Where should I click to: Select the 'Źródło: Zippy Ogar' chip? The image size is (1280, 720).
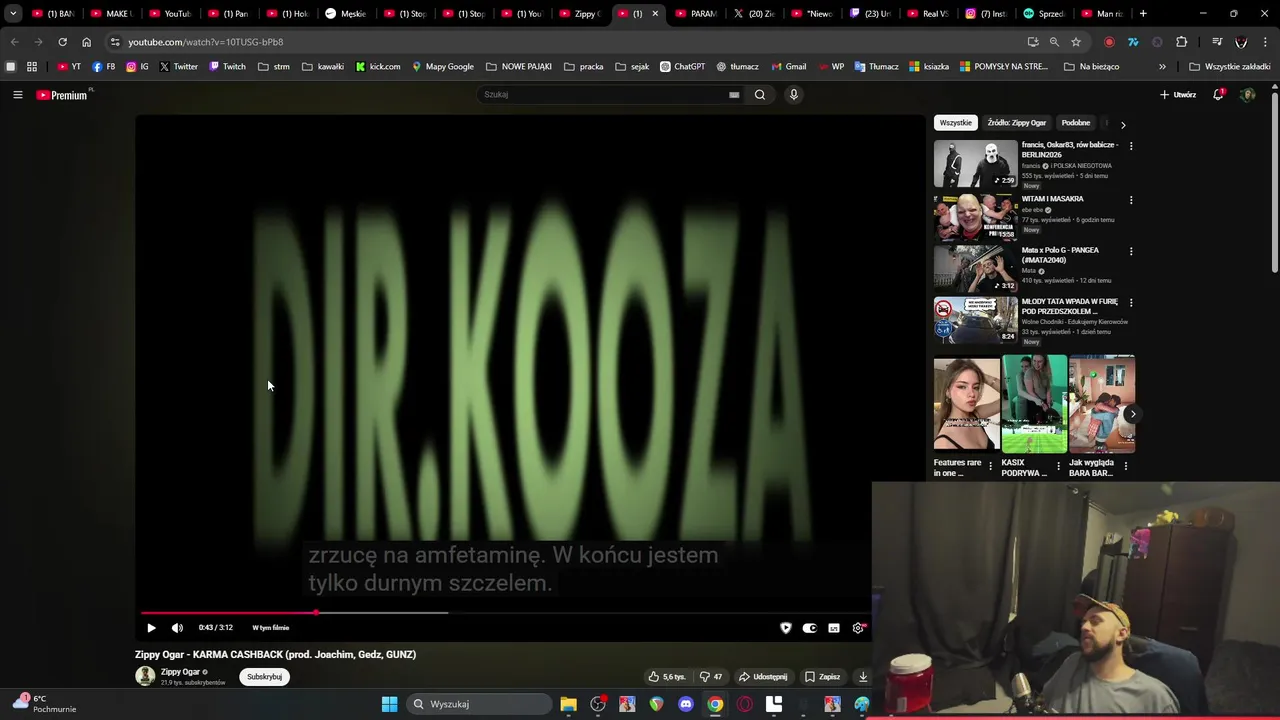1016,123
